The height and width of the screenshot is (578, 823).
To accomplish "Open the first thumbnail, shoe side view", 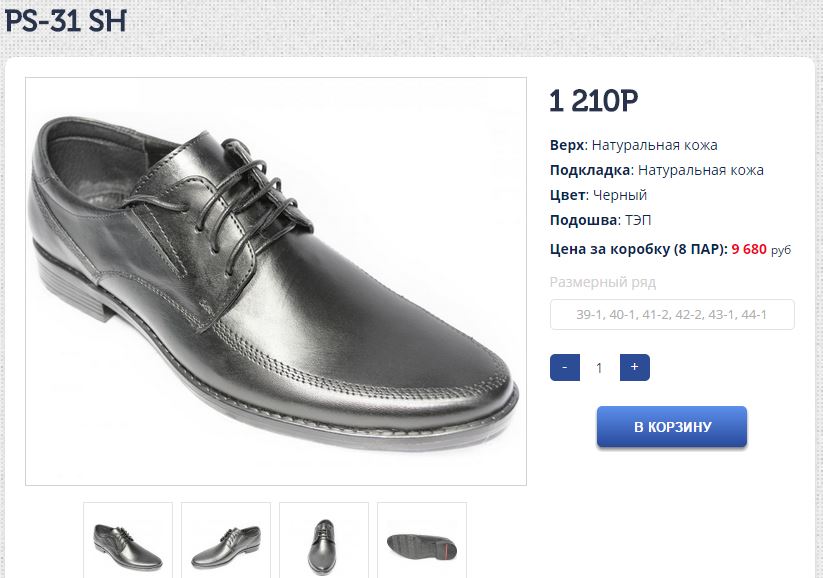I will pyautogui.click(x=128, y=540).
